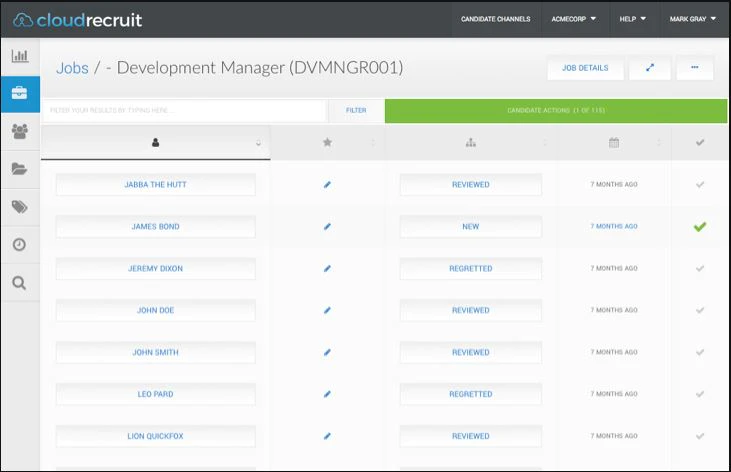Open Jabba The Hutt's REVIEWED status selector
The height and width of the screenshot is (472, 731).
click(470, 185)
